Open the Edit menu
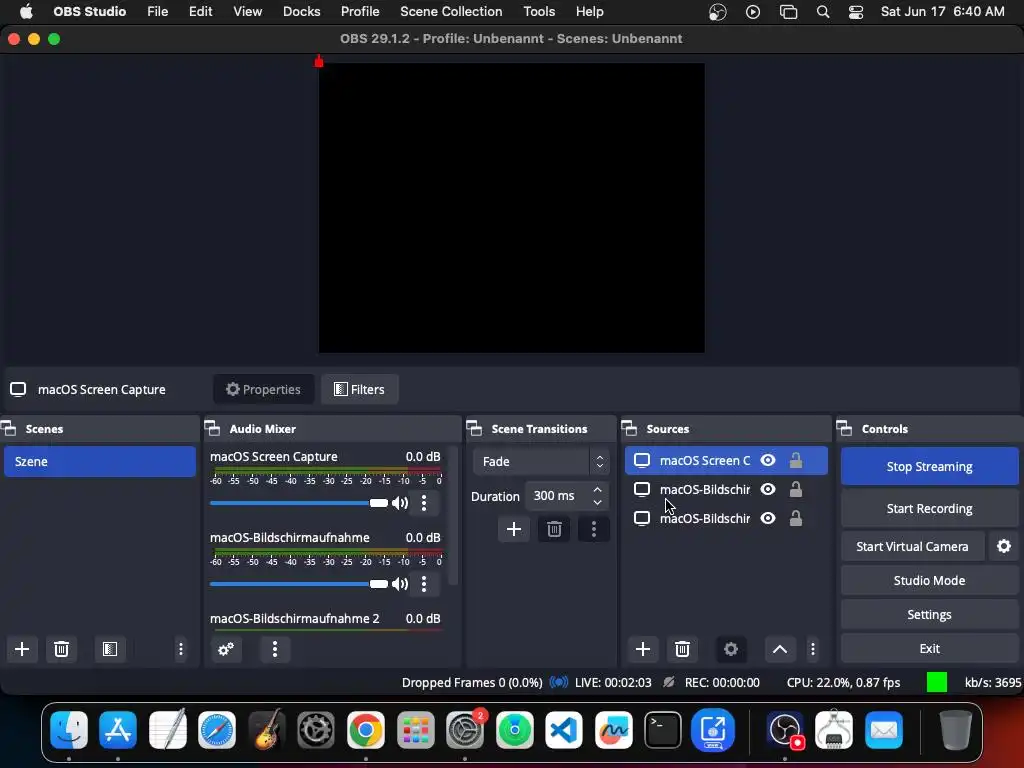The width and height of the screenshot is (1024, 768). click(200, 12)
